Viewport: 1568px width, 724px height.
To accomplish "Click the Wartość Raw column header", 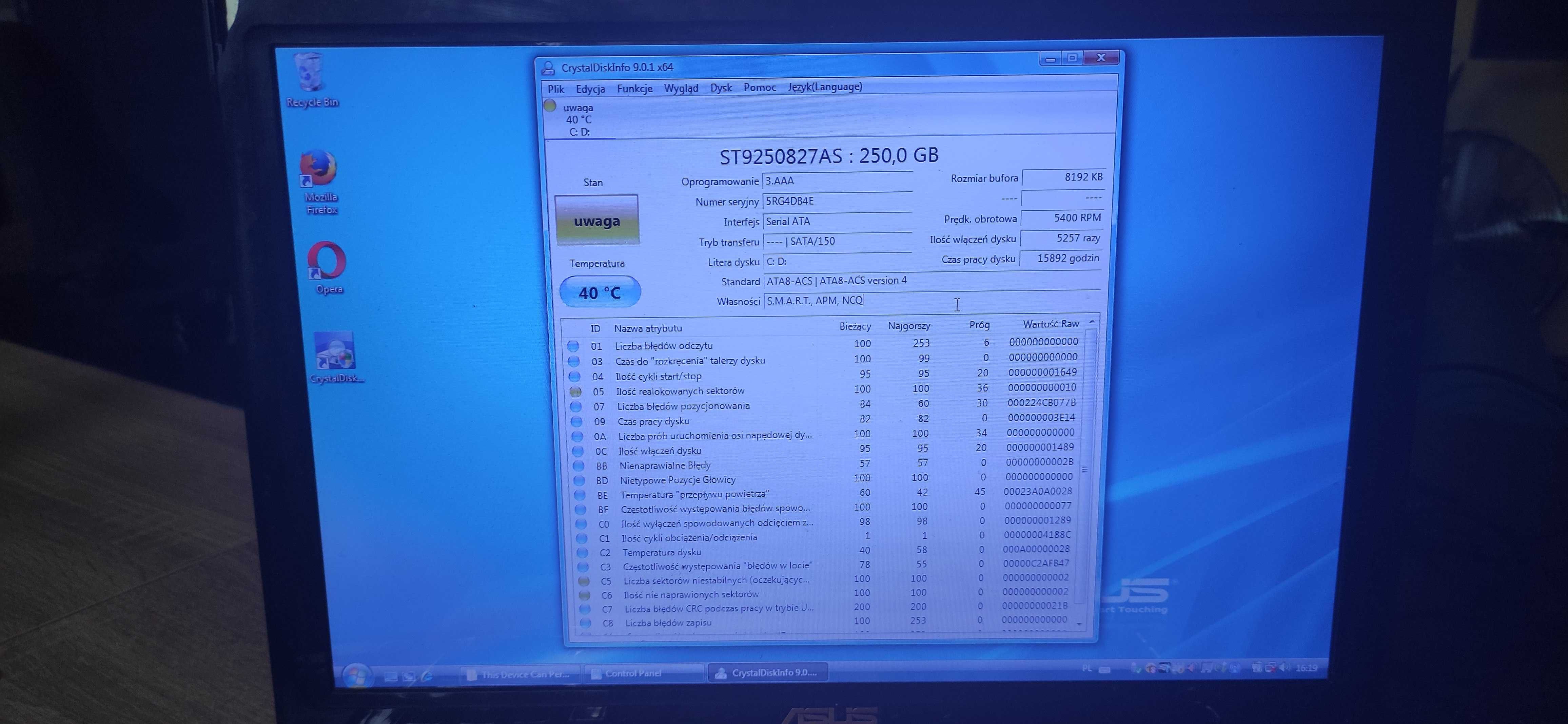I will 1051,324.
